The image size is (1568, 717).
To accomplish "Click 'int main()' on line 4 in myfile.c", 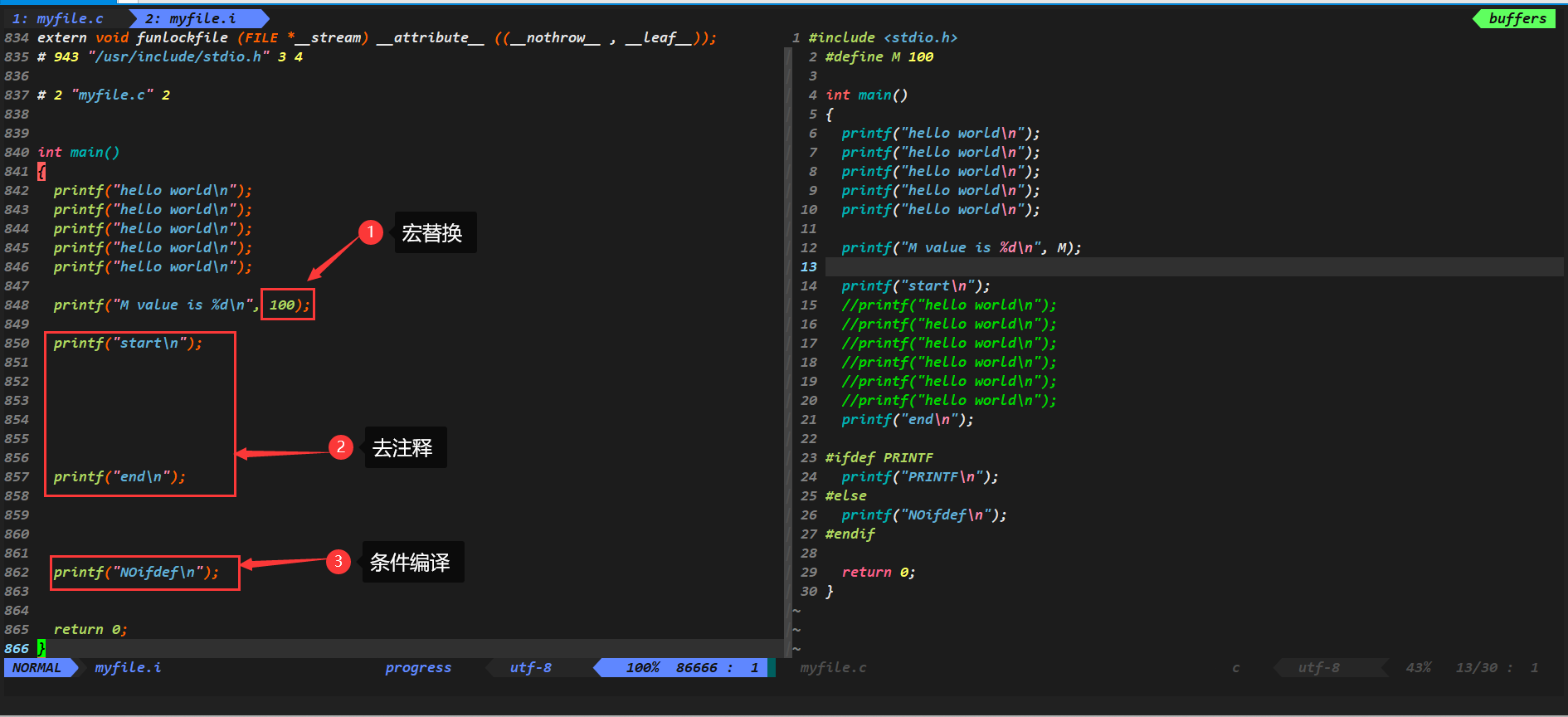I will pyautogui.click(x=866, y=95).
